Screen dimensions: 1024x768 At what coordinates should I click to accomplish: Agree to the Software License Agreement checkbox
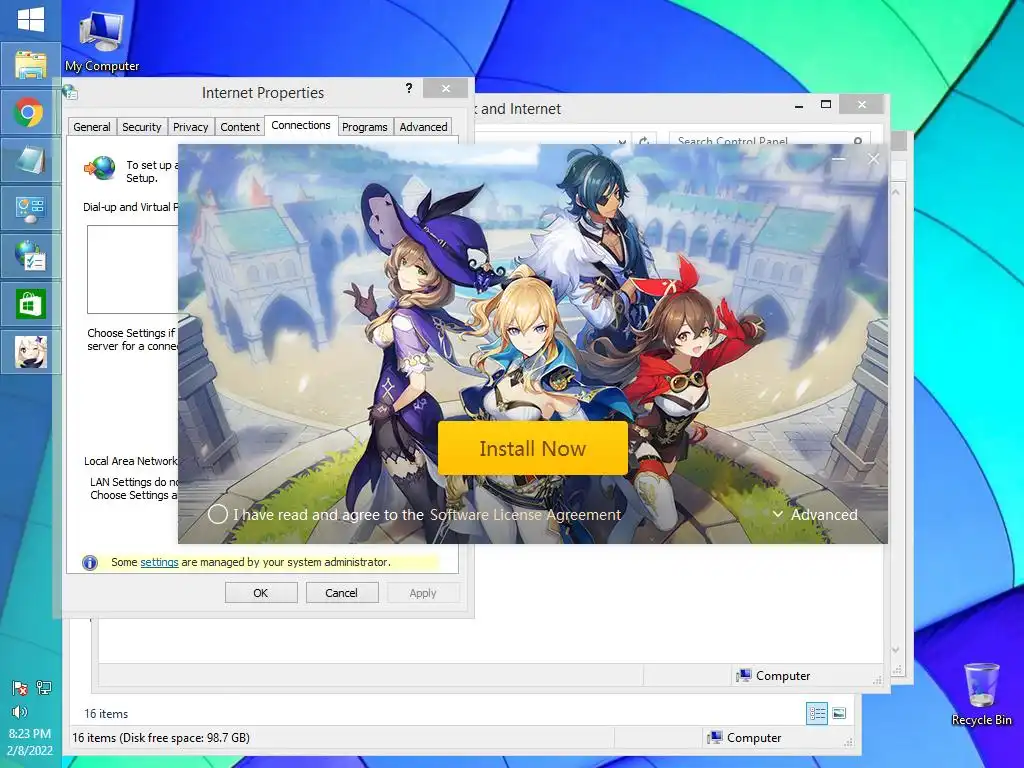click(x=217, y=515)
